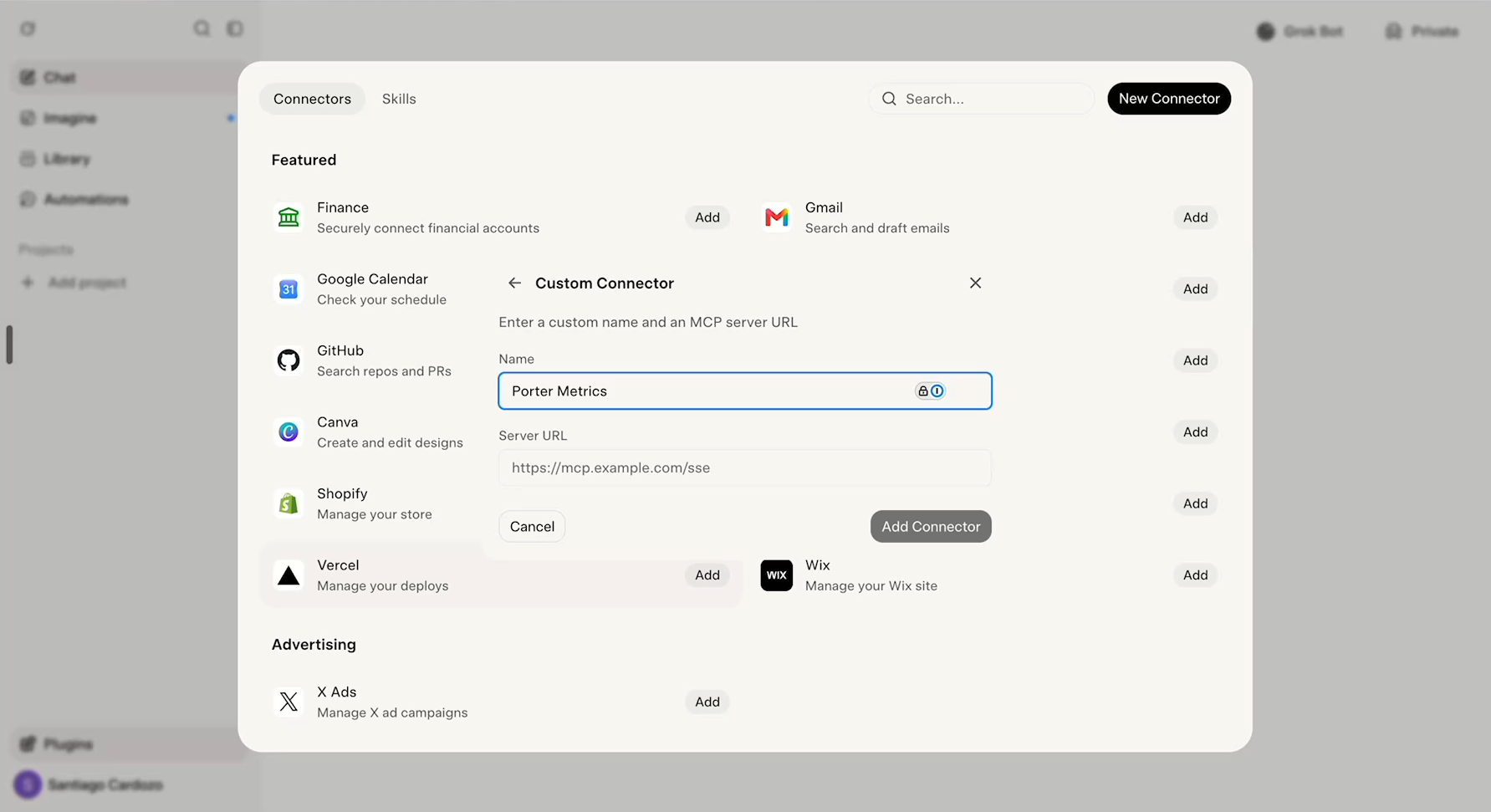This screenshot has height=812, width=1491.
Task: Add the Wix connector
Action: pos(1196,575)
